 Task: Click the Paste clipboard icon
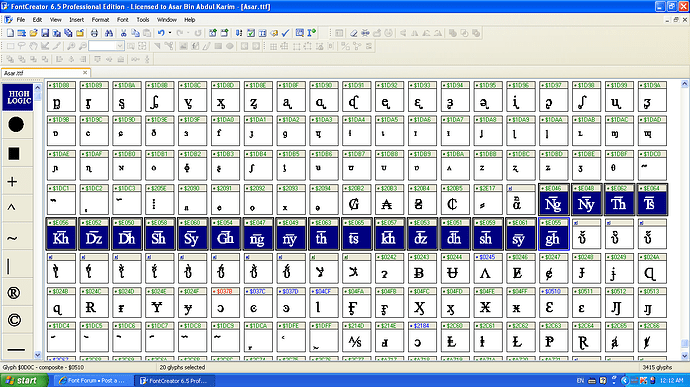pos(147,33)
